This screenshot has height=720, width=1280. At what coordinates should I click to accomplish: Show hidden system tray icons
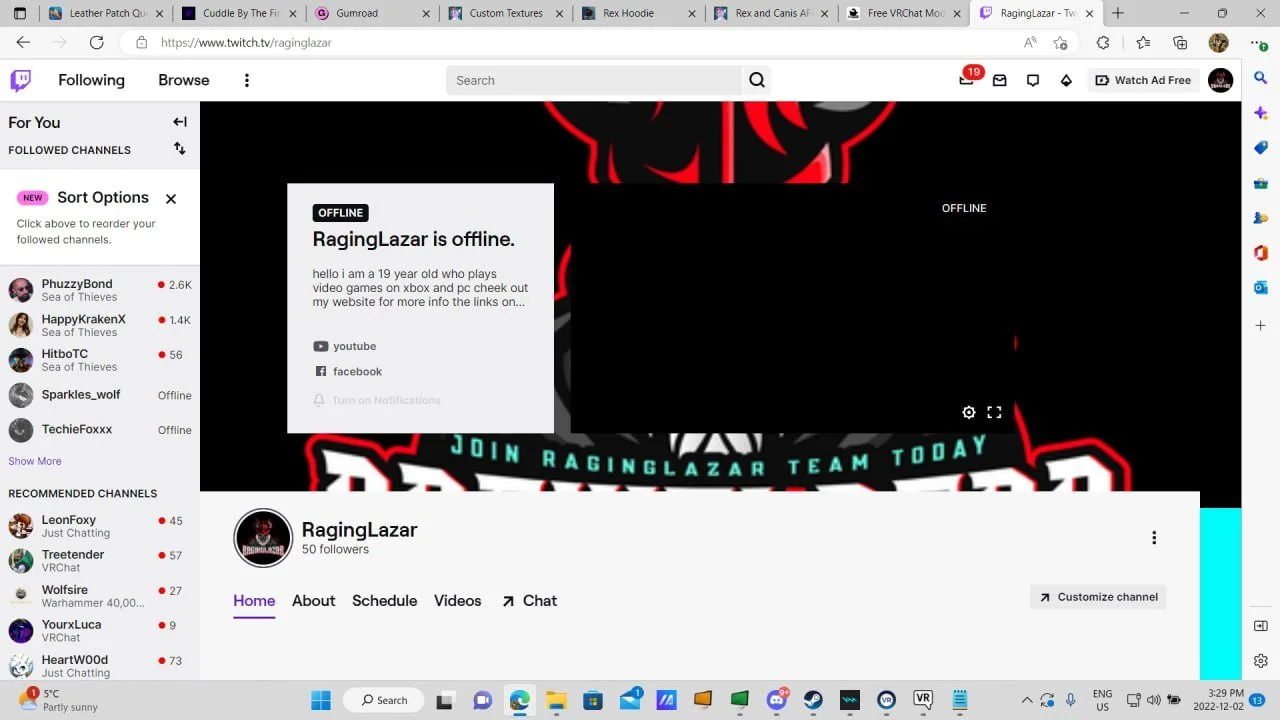[1026, 700]
